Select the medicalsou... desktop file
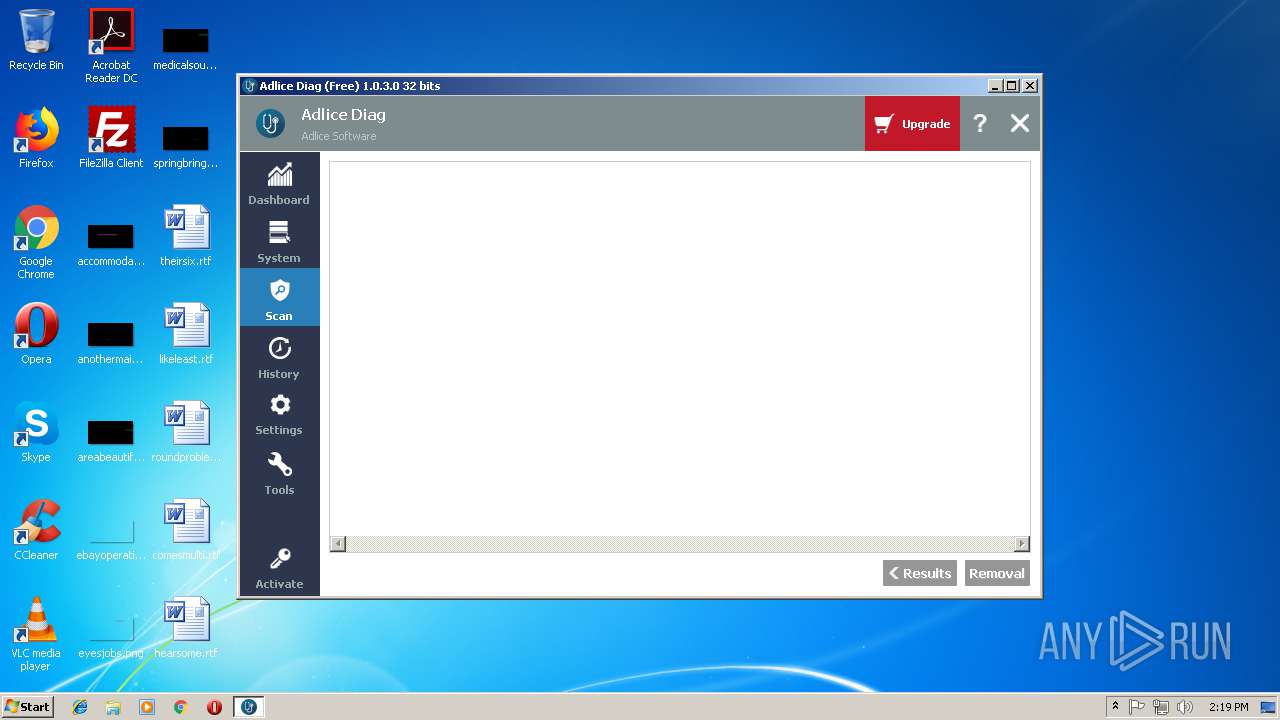This screenshot has width=1280, height=720. tap(186, 48)
